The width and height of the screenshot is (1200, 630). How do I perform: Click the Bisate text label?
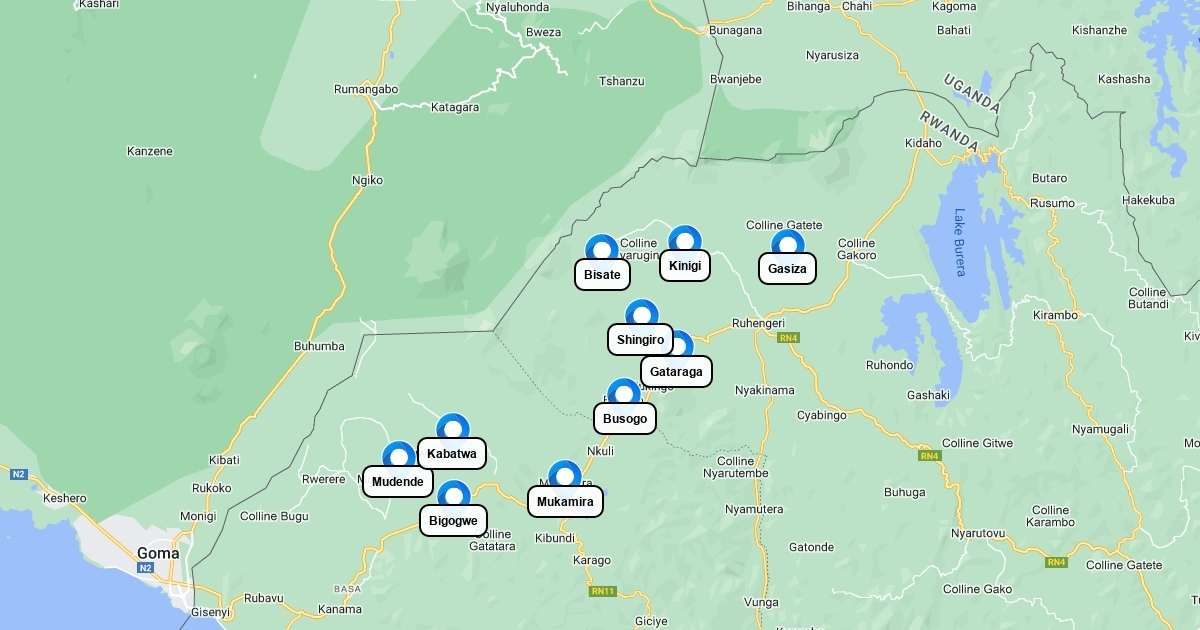(x=602, y=275)
